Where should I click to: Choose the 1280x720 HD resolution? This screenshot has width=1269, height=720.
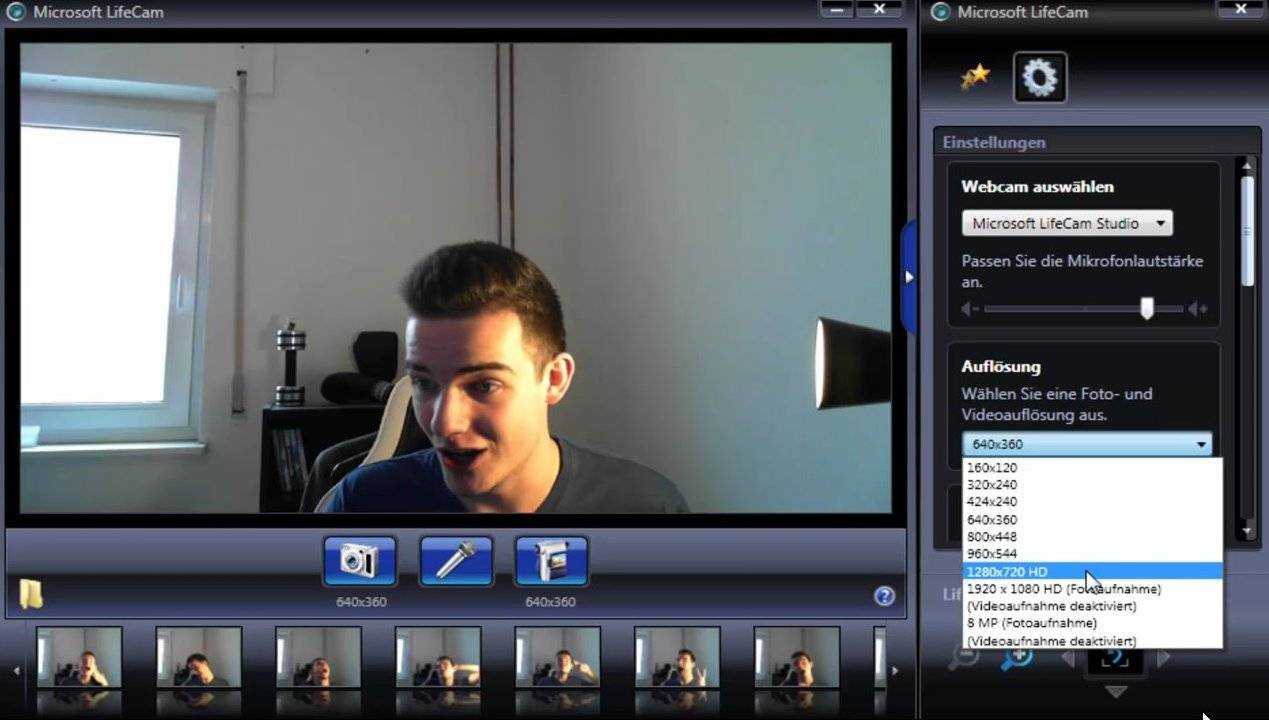[x=1092, y=571]
